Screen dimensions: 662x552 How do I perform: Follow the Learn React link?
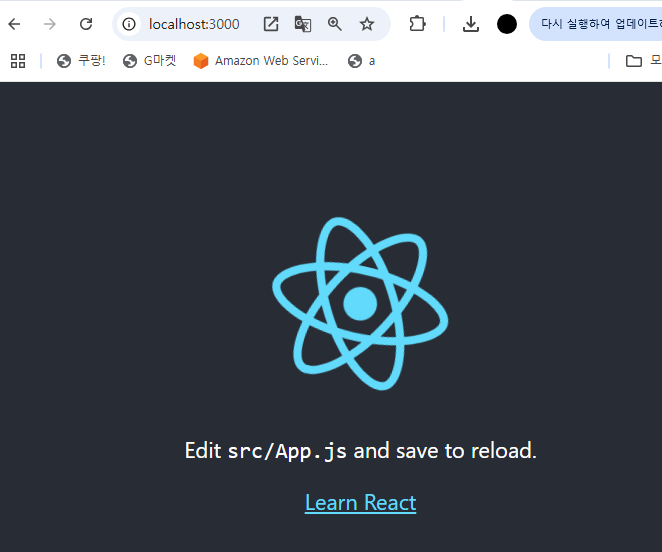361,503
